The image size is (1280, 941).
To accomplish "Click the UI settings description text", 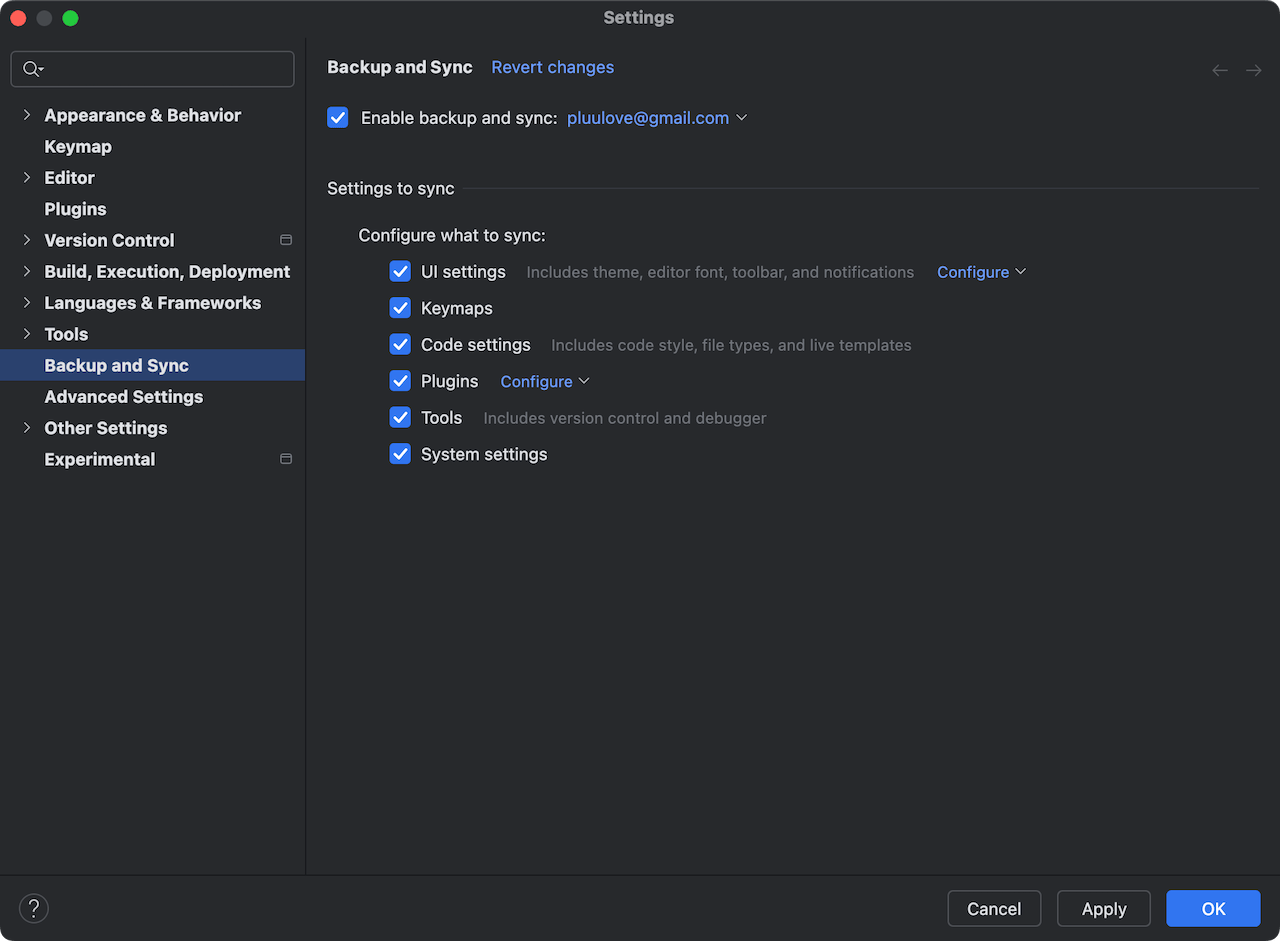I will (x=720, y=272).
